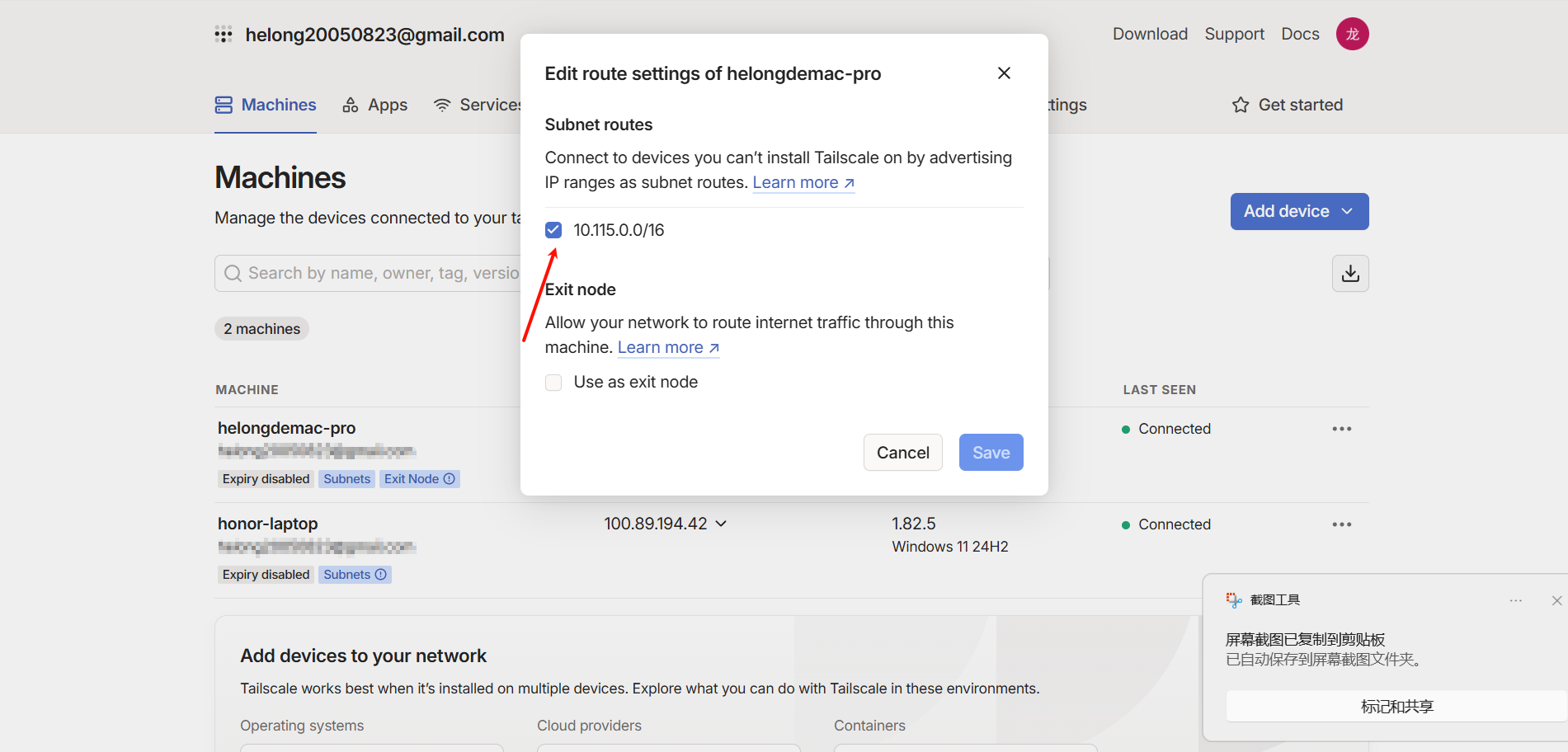Click the download export icon button
The image size is (1568, 752).
[x=1350, y=274]
